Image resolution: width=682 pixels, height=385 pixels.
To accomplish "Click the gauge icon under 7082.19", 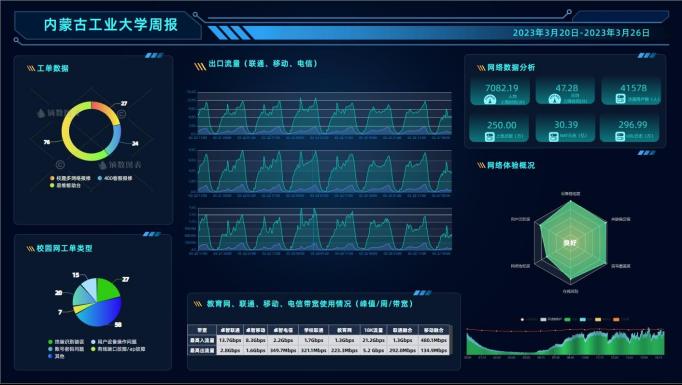I will coord(490,100).
